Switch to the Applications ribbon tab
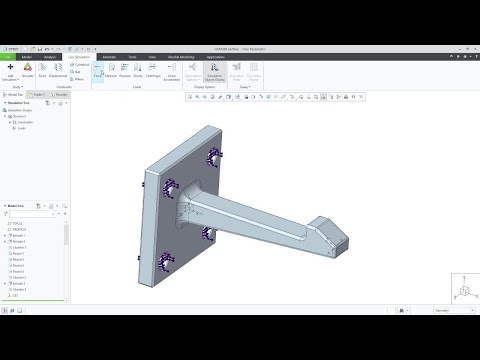Screen dimensions: 480x360 216,57
